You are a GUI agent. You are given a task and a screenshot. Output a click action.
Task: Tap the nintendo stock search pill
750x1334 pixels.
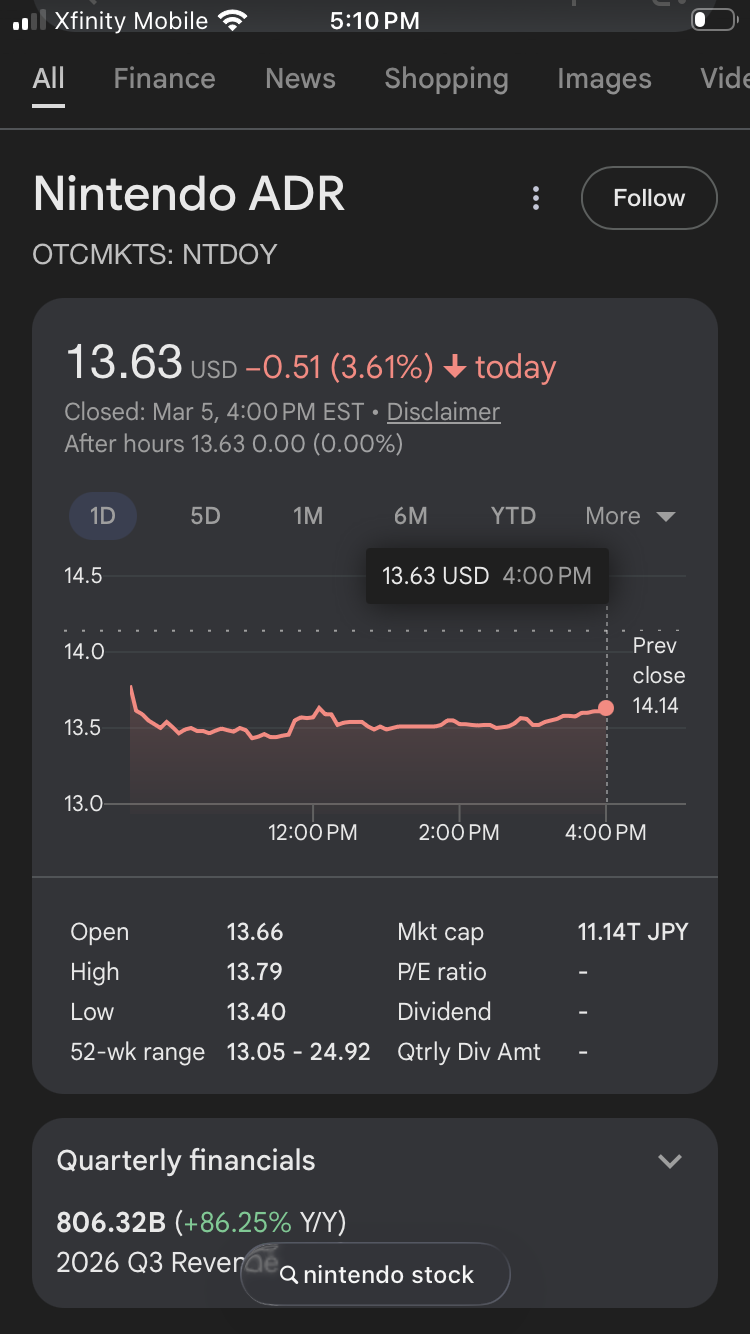pyautogui.click(x=376, y=1275)
